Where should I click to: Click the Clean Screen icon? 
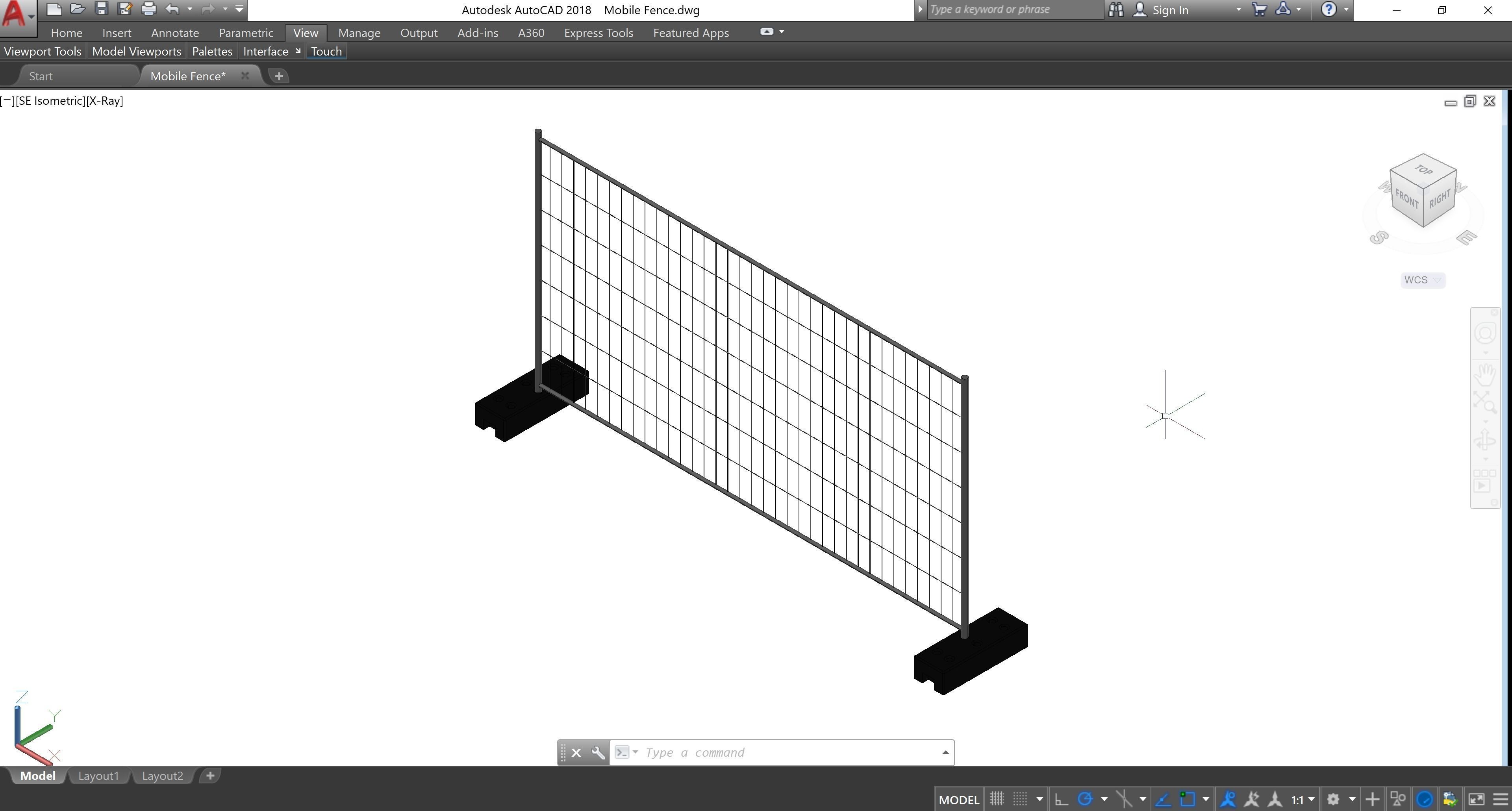pos(1476,799)
